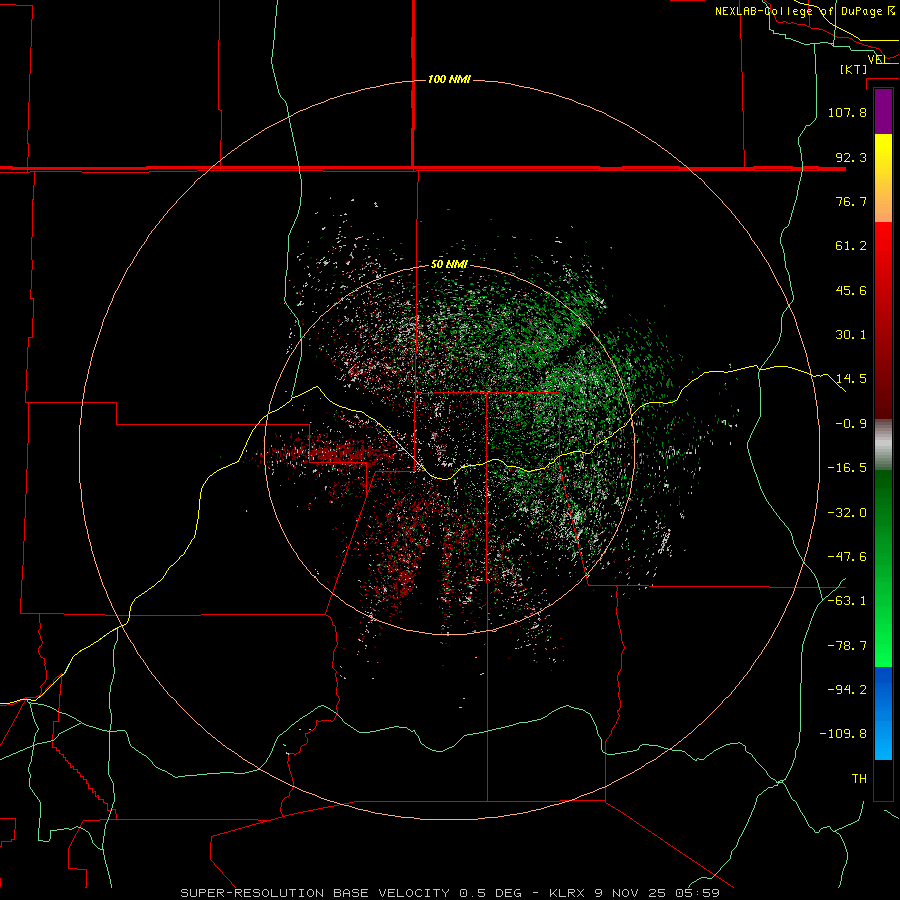Select the -109.8 scale value

click(x=843, y=734)
